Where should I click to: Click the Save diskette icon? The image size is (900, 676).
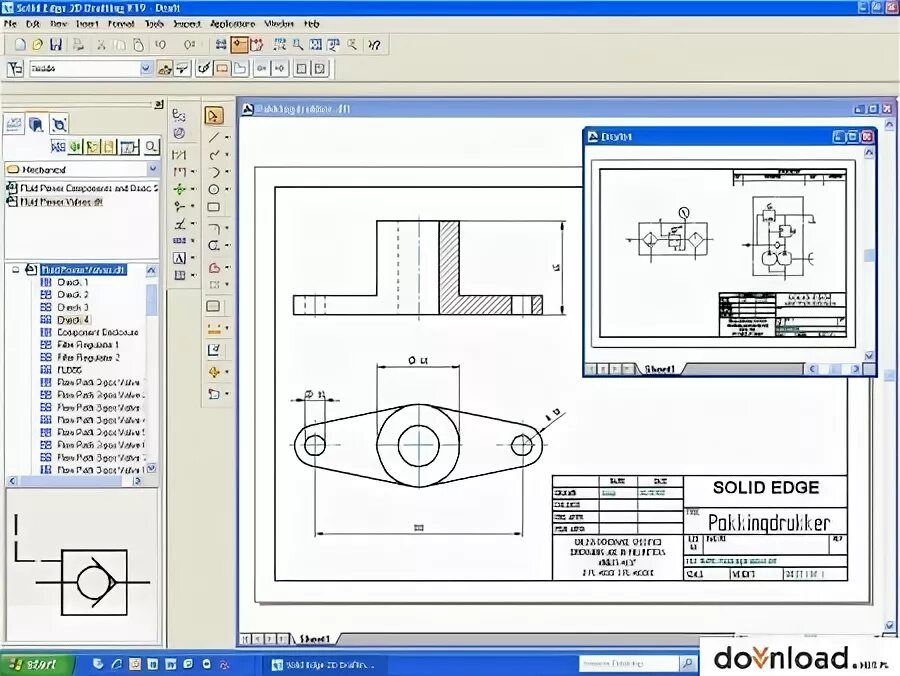point(56,45)
